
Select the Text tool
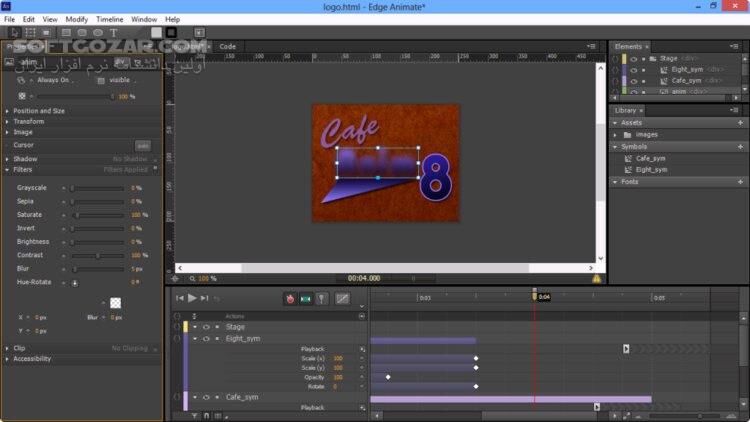click(113, 33)
